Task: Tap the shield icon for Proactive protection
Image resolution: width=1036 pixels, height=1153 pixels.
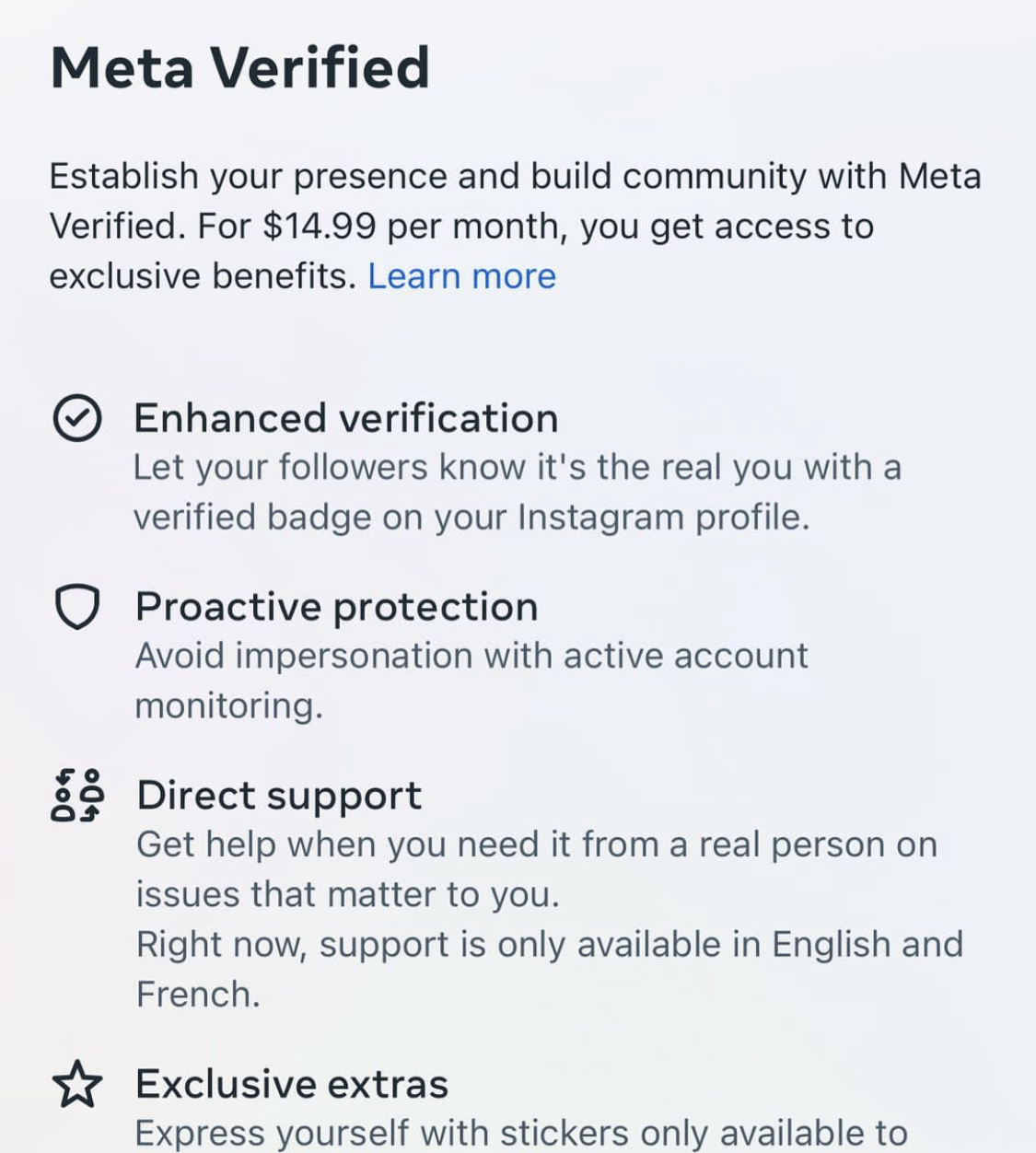Action: tap(76, 608)
